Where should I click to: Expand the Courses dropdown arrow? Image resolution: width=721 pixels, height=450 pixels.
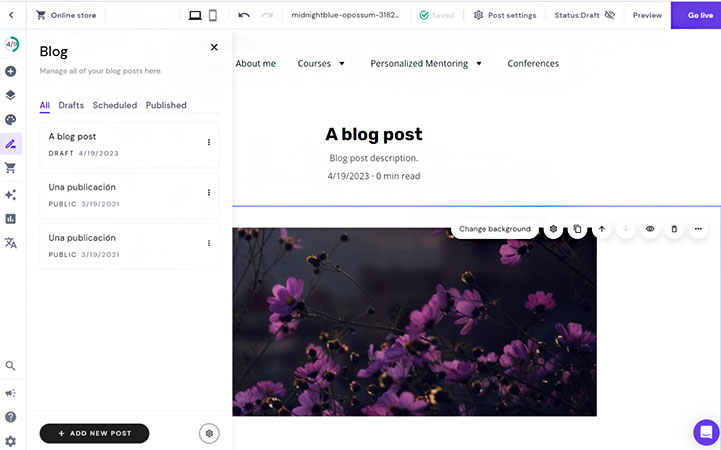(342, 63)
